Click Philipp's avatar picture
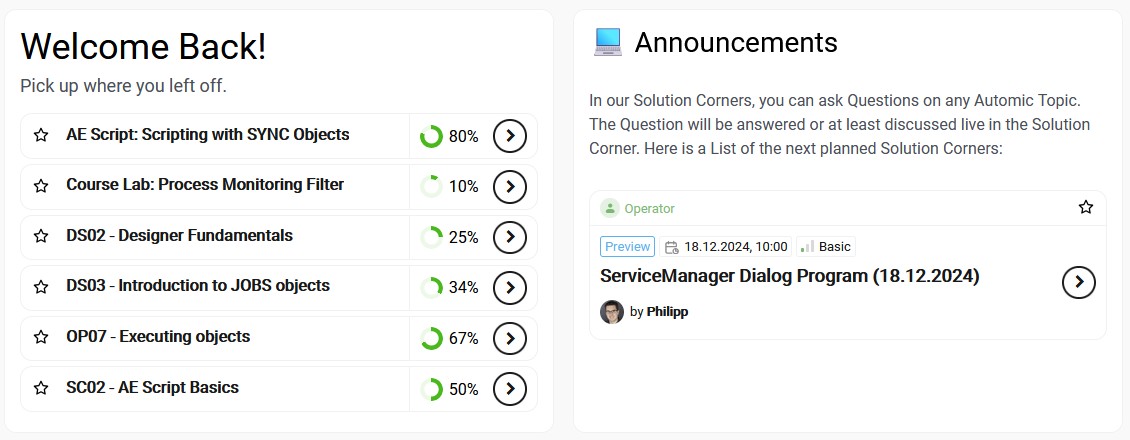 coord(612,312)
